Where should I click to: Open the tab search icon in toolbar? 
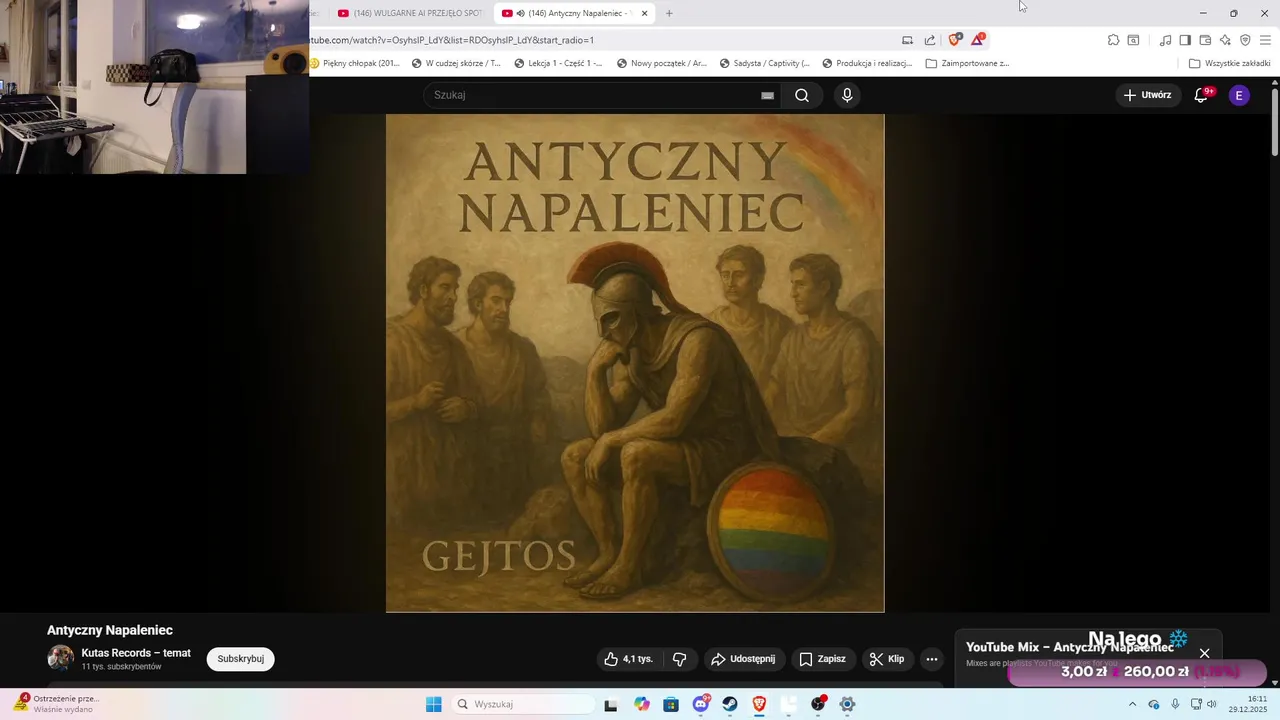tap(1133, 40)
